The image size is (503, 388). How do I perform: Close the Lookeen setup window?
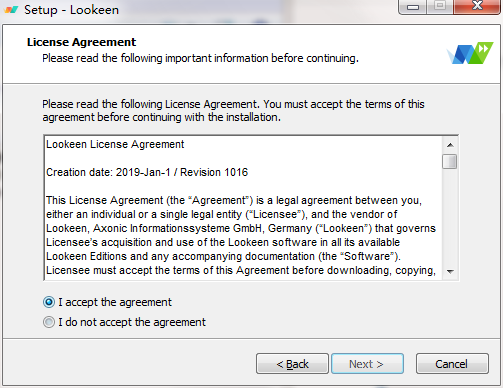[477, 6]
